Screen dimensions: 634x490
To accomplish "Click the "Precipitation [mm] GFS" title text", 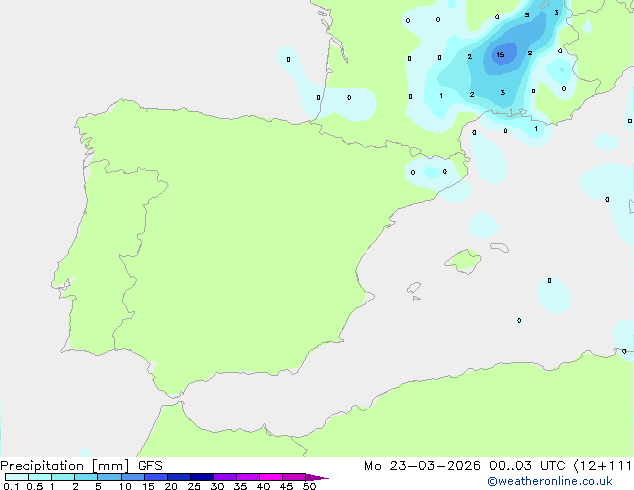I will [x=81, y=466].
